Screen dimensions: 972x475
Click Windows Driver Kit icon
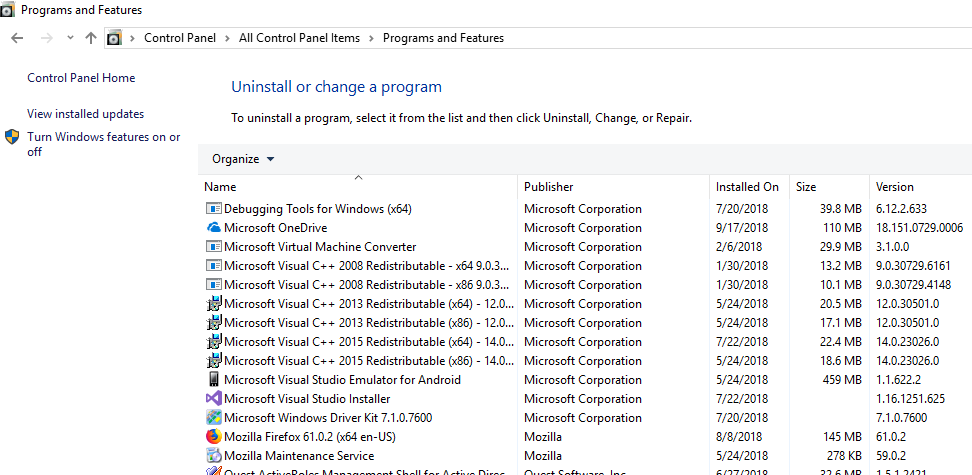[213, 417]
